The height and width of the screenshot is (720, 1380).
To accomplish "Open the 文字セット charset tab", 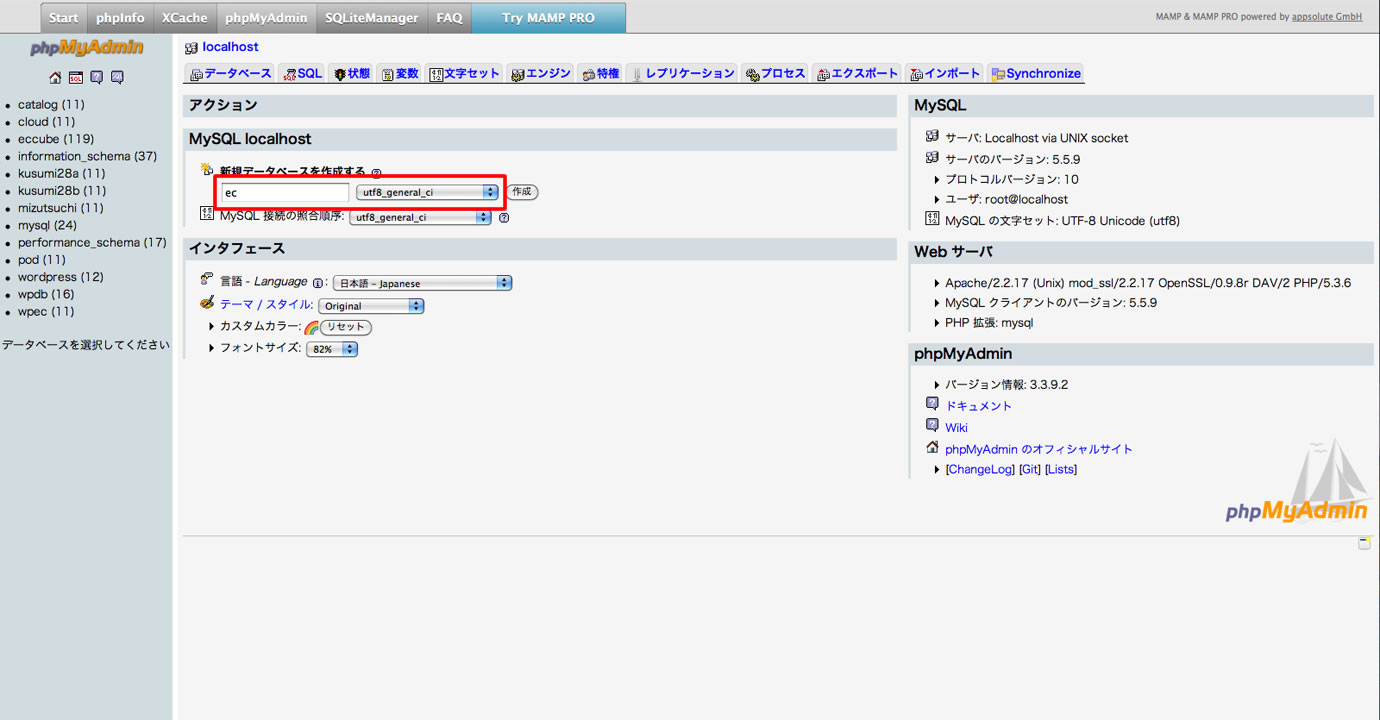I will (x=464, y=73).
